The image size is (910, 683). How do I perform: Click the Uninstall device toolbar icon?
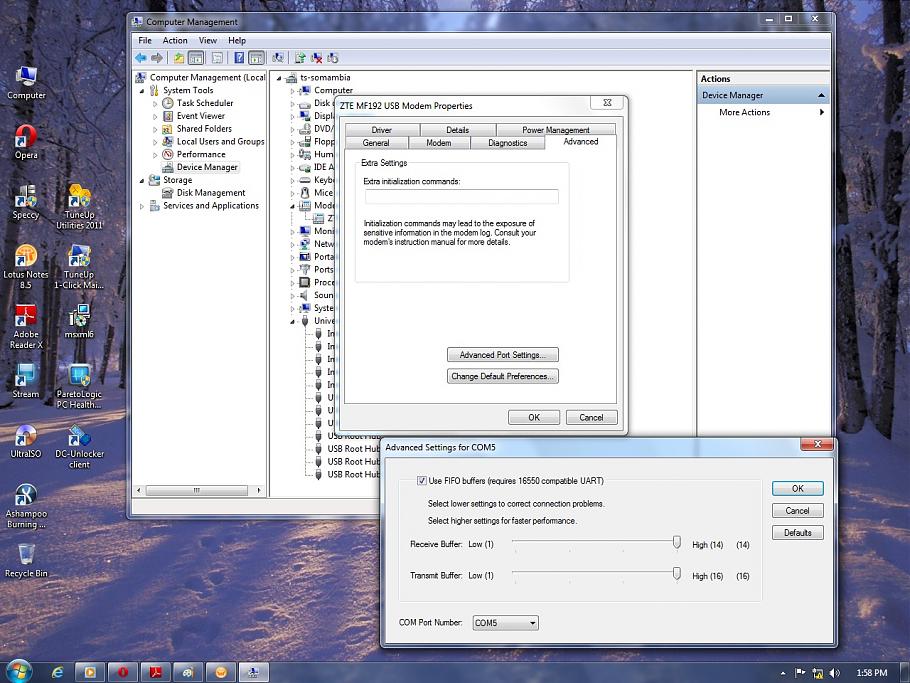pyautogui.click(x=317, y=58)
